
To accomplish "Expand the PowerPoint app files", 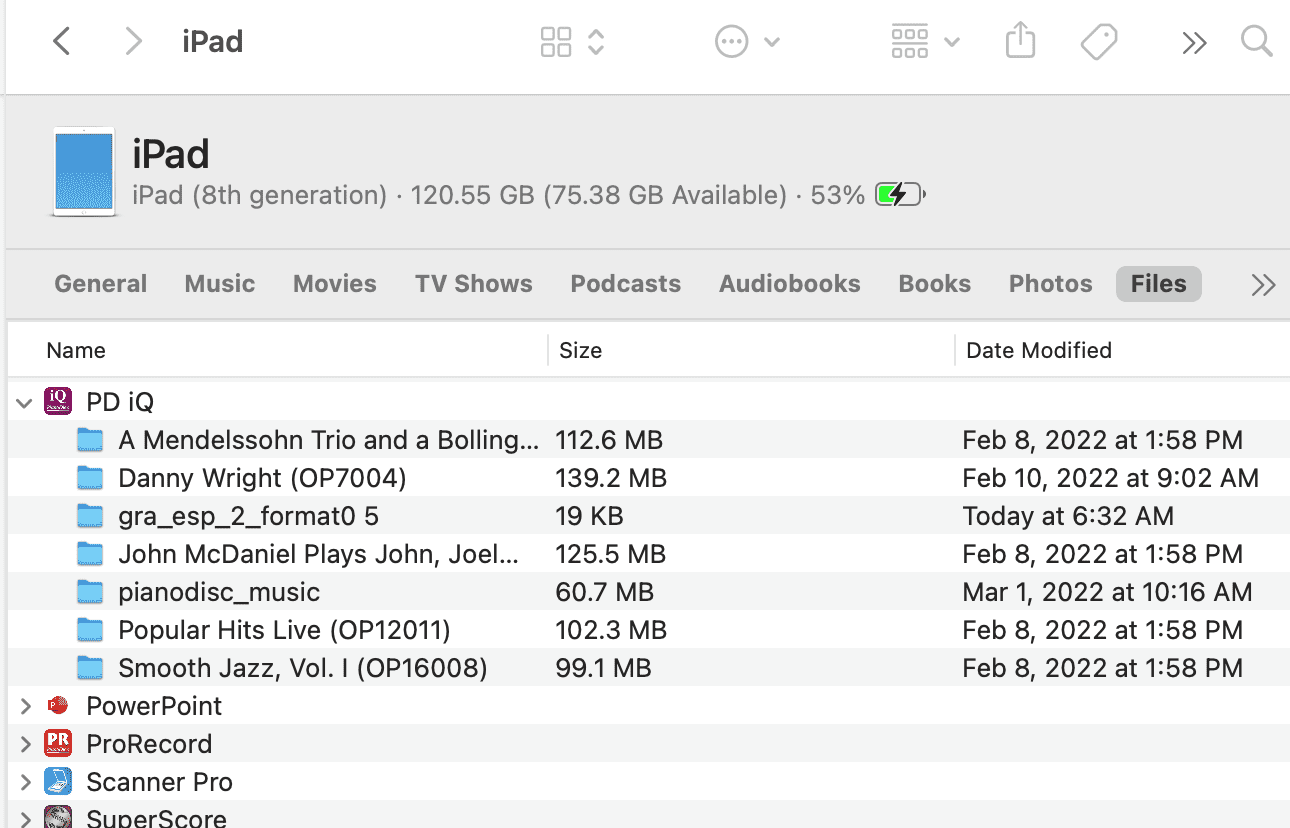I will 25,706.
